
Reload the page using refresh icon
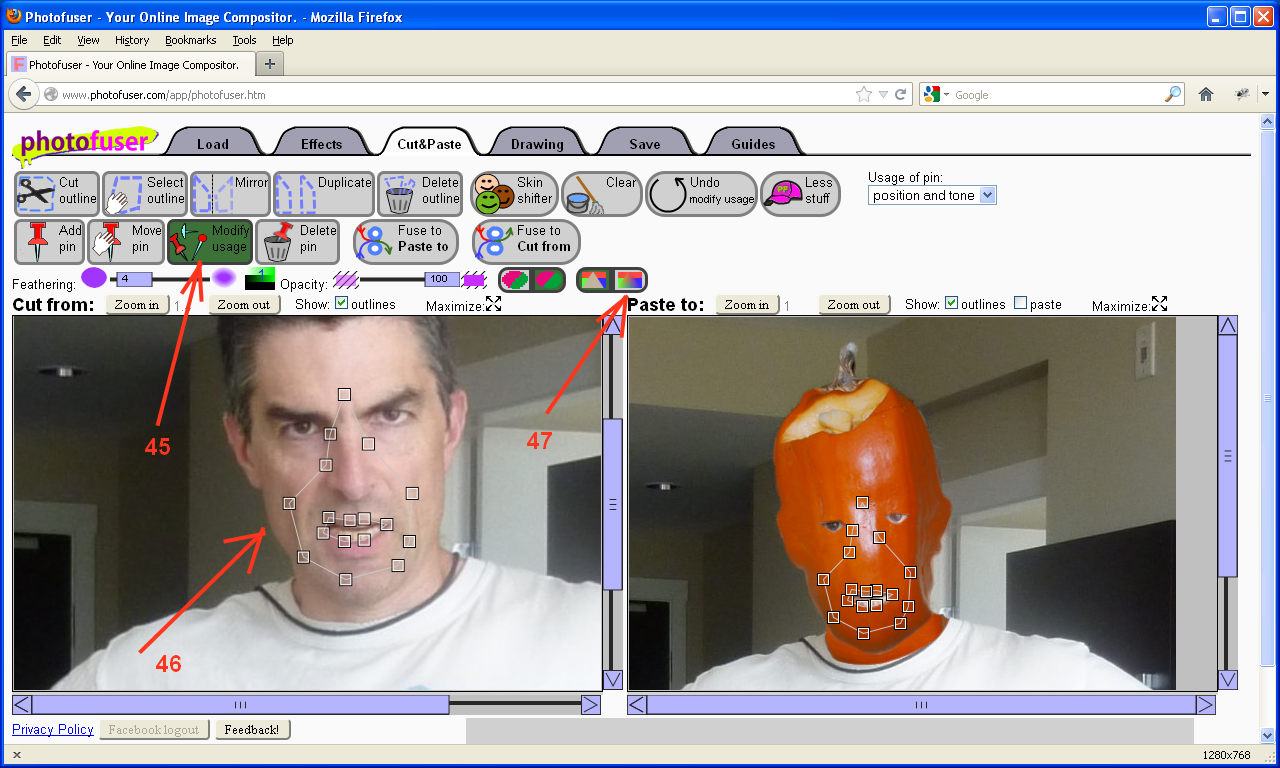(900, 94)
